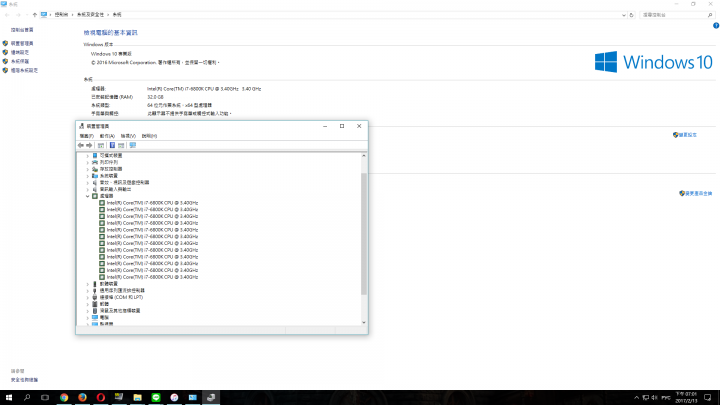Select the universal serial bus controllers tree item
The height and width of the screenshot is (405, 720).
(122, 291)
